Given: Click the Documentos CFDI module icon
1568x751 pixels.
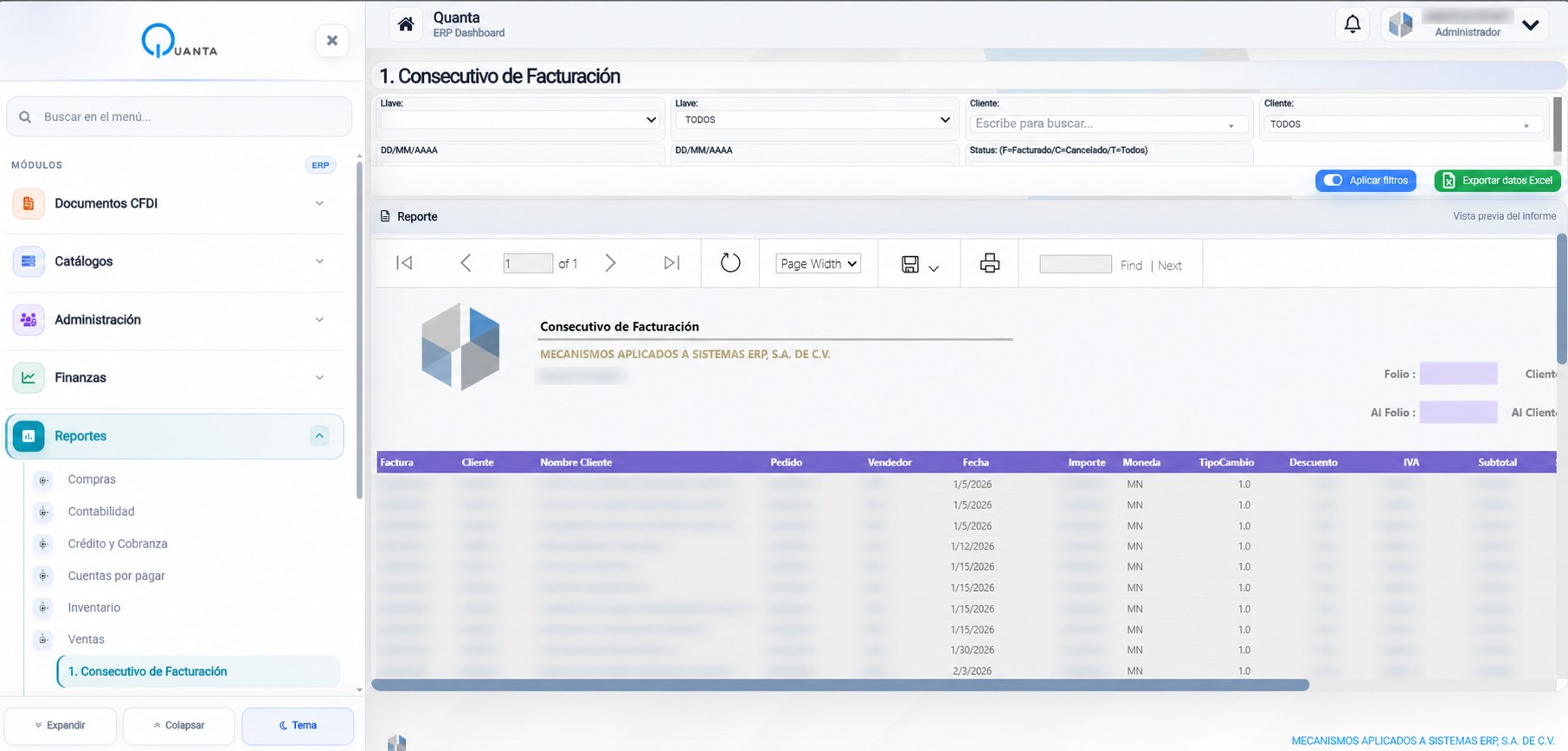Looking at the screenshot, I should (29, 203).
